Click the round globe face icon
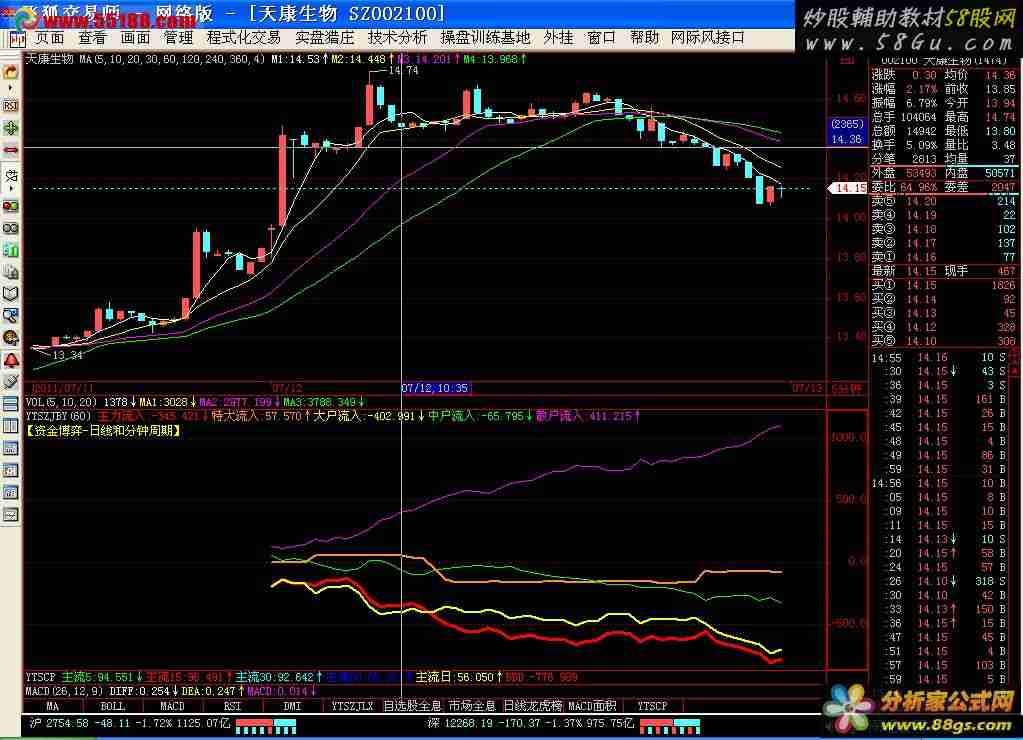1023x740 pixels. (11, 337)
